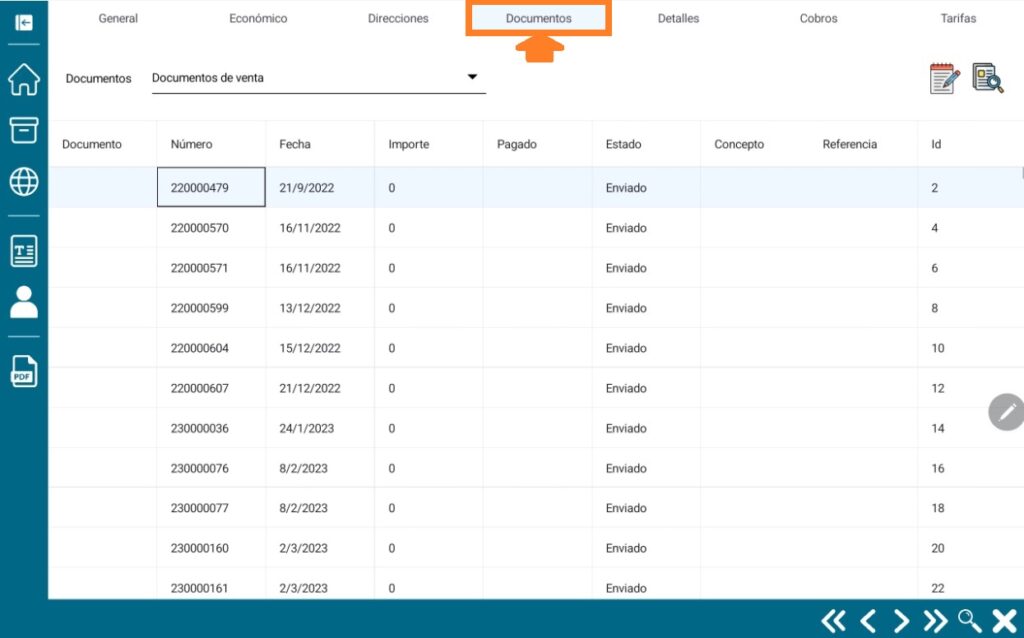Click the magnifier search icon in bottom bar
Viewport: 1024px width, 638px height.
click(970, 620)
